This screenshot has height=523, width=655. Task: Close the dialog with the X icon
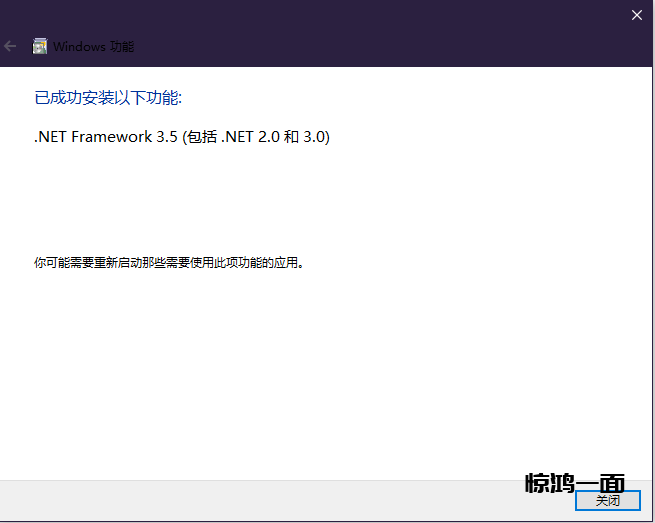click(x=637, y=15)
